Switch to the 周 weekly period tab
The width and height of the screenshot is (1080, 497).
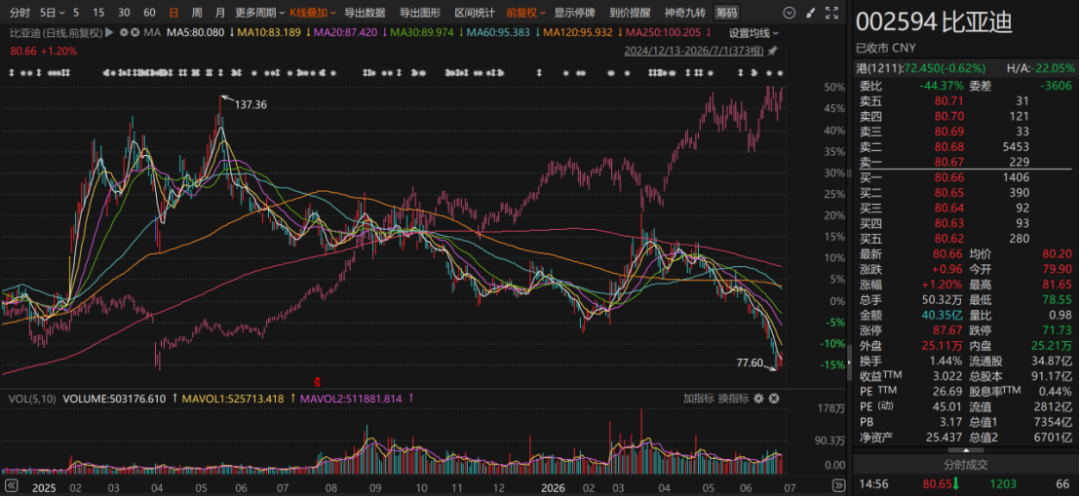[197, 12]
